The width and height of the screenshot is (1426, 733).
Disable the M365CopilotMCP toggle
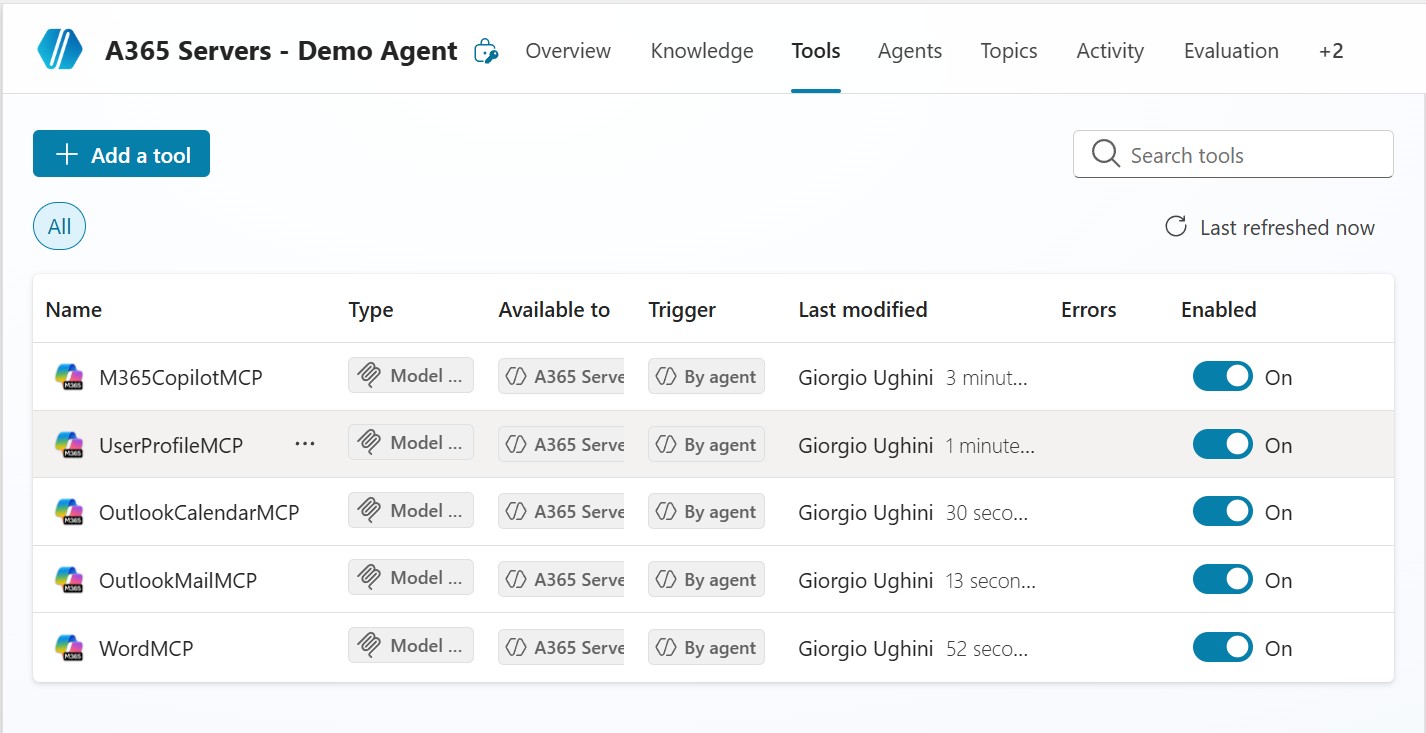click(x=1222, y=377)
